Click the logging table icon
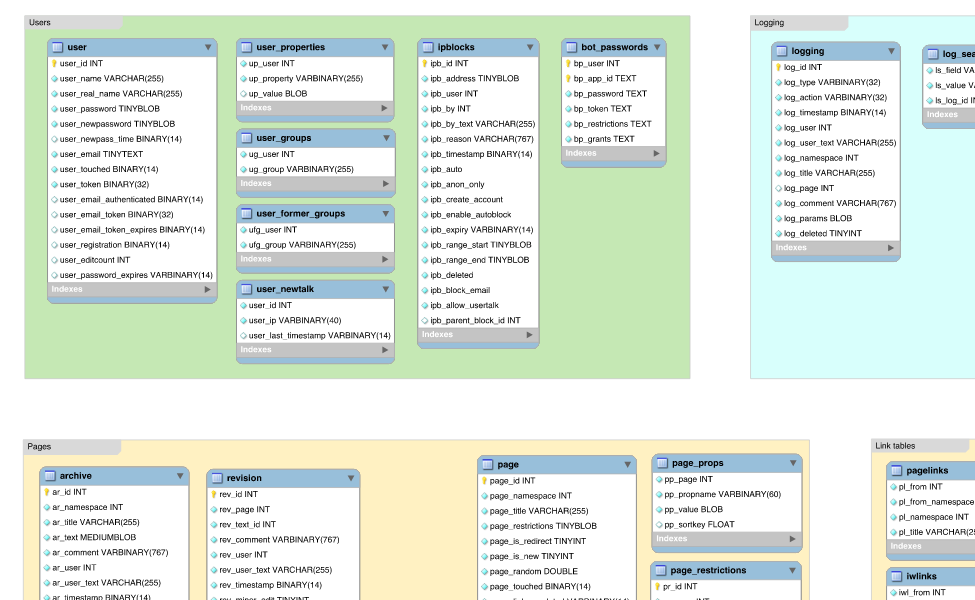 point(782,51)
